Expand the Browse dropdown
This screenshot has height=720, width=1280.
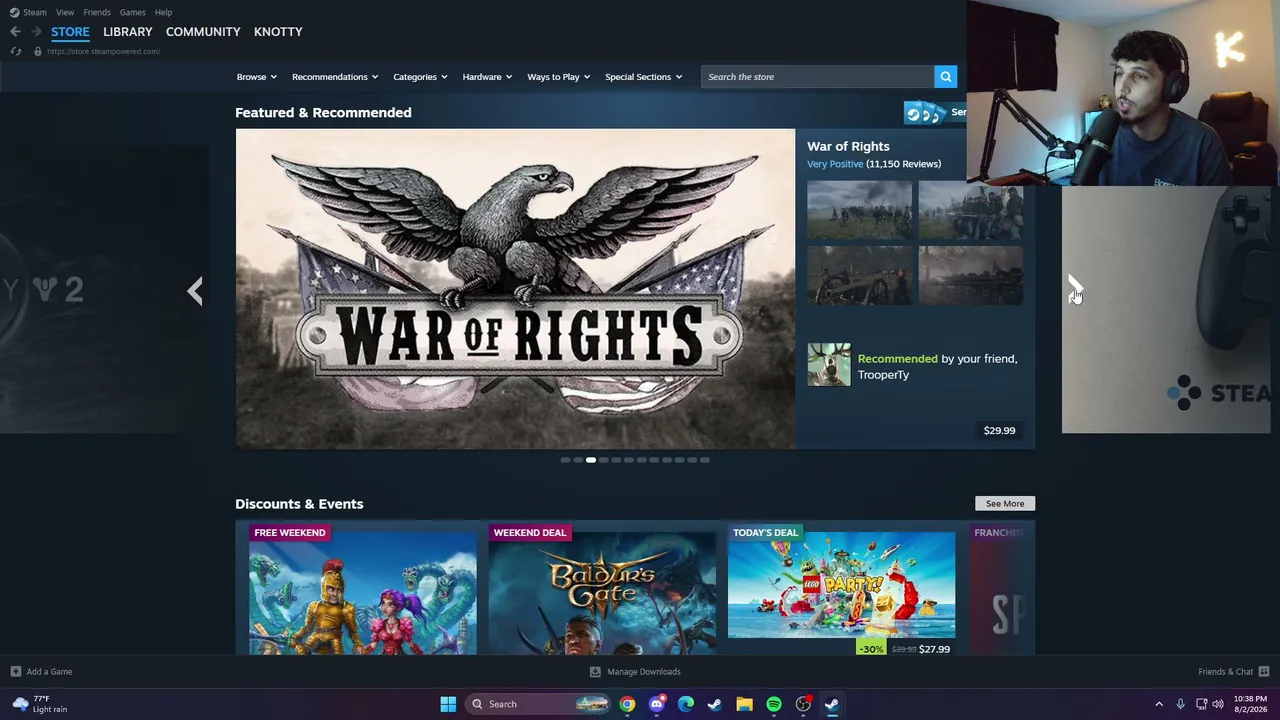point(257,77)
